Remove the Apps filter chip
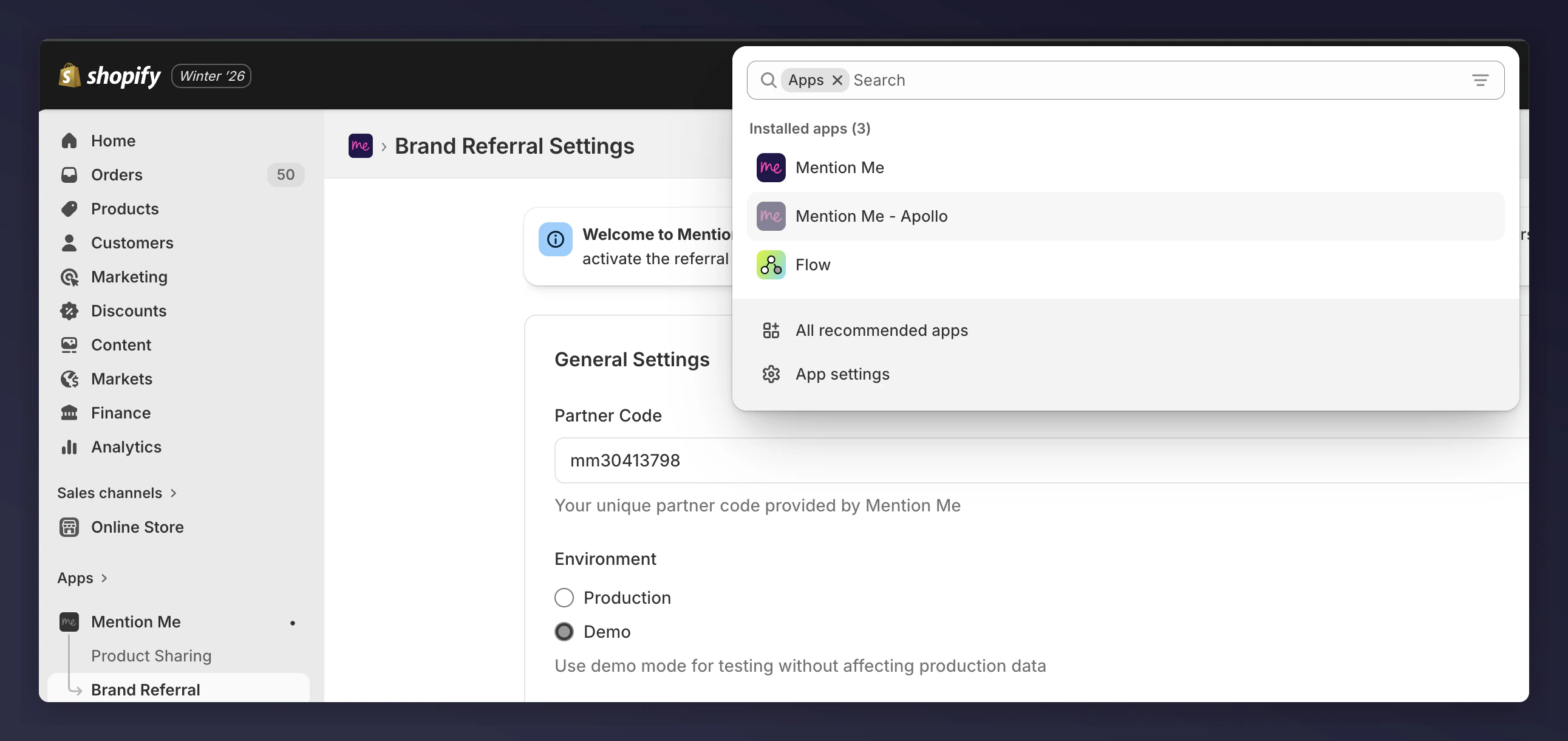The height and width of the screenshot is (741, 1568). pos(837,80)
